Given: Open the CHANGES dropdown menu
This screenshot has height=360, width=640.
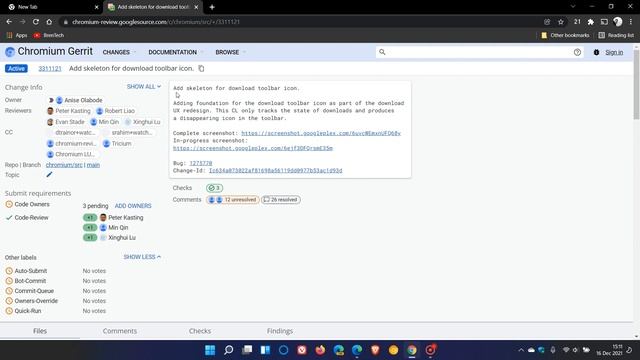Looking at the screenshot, I should [119, 52].
